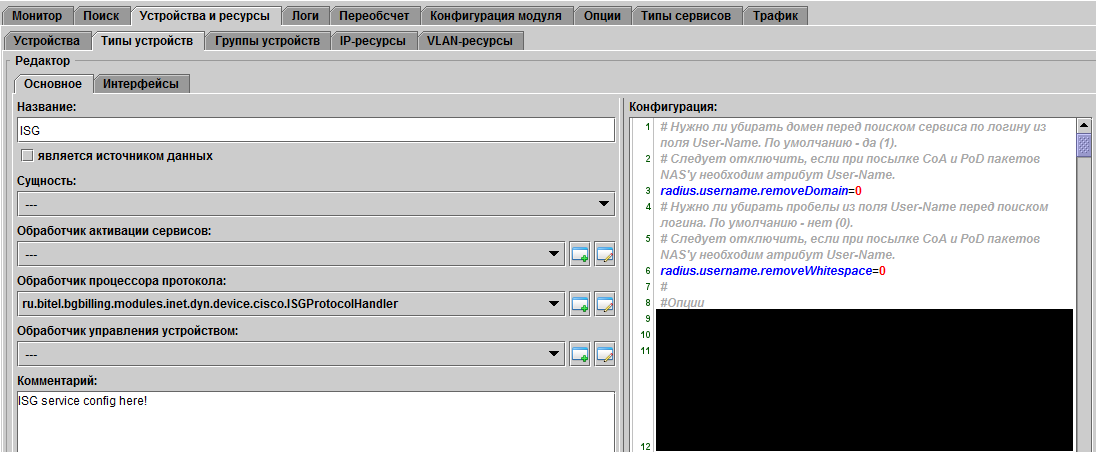
Task: Click into the Комментарий text area
Action: pyautogui.click(x=316, y=421)
